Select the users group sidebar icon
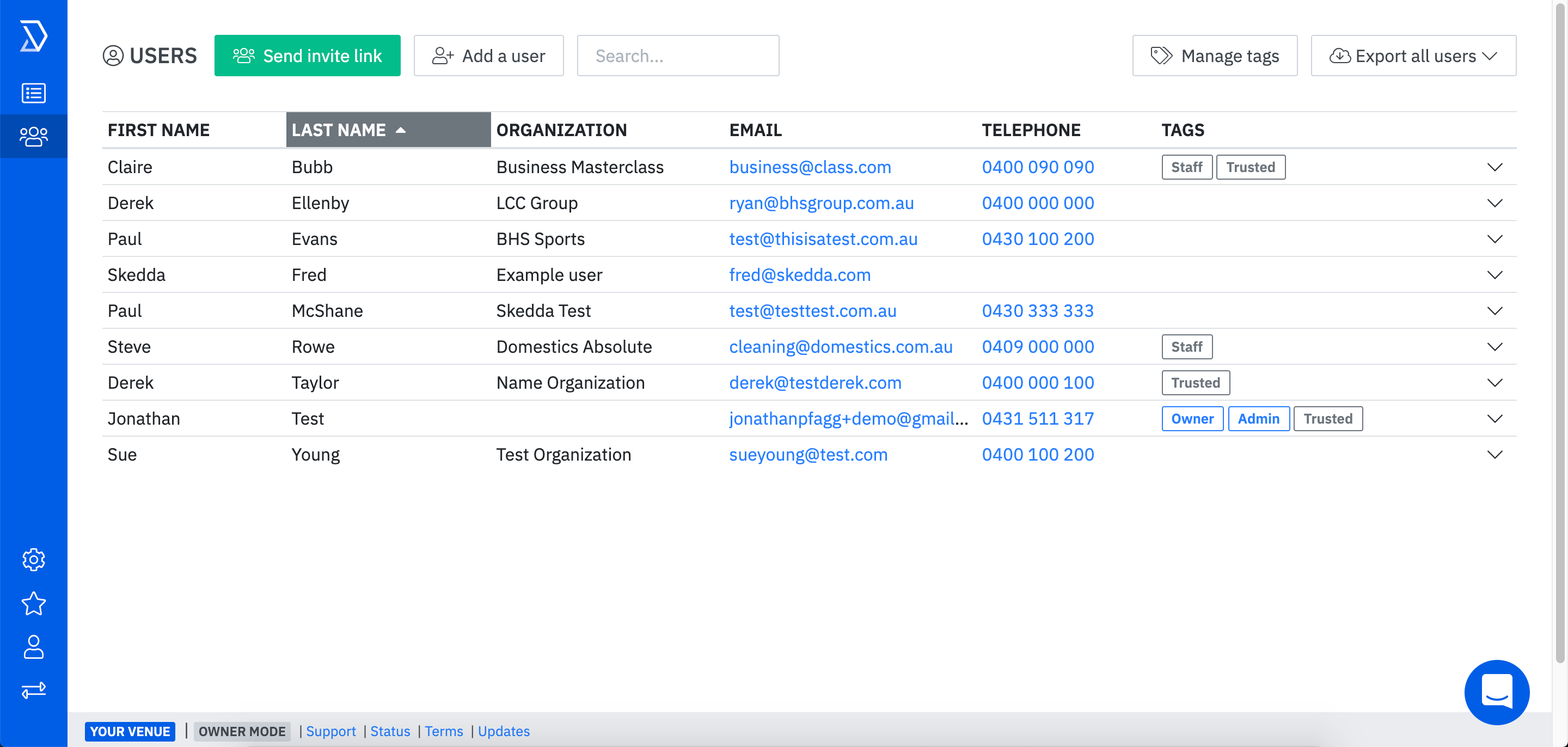 [x=33, y=136]
